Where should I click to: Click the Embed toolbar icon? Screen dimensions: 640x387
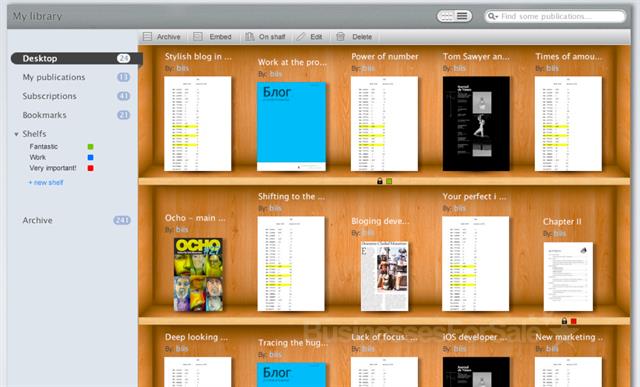(198, 37)
